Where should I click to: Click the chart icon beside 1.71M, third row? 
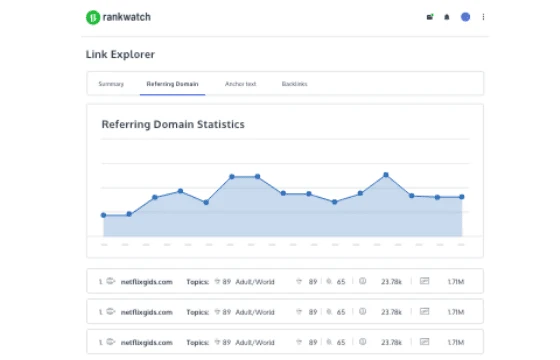pos(424,342)
